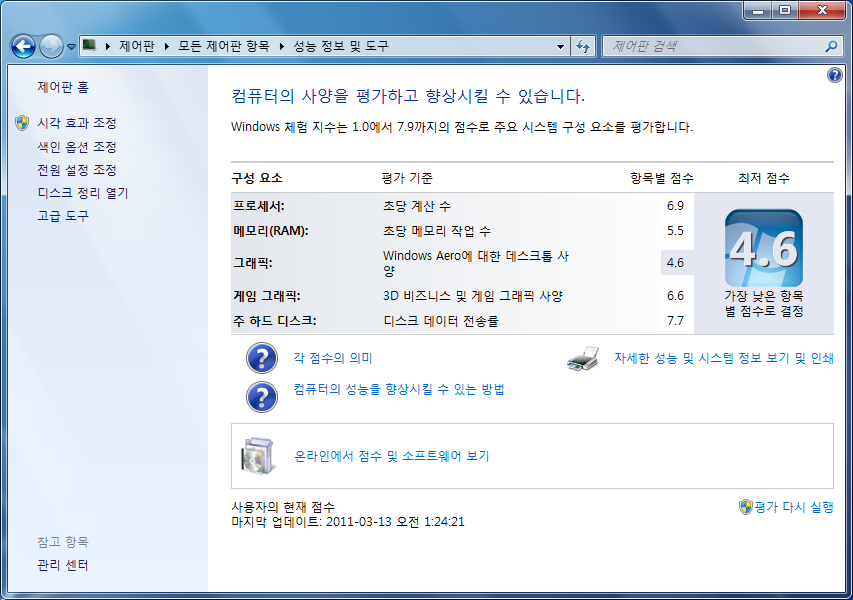Click the shield icon beside 시각 효과 조정

point(22,123)
